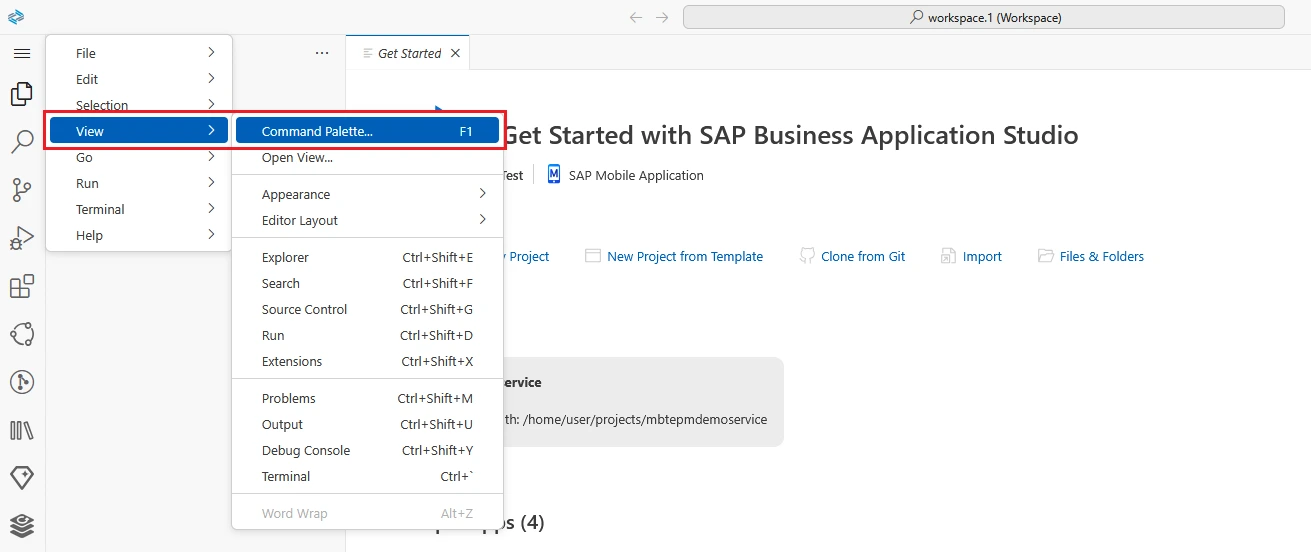Open the circled branch icon in activity bar

pyautogui.click(x=21, y=382)
